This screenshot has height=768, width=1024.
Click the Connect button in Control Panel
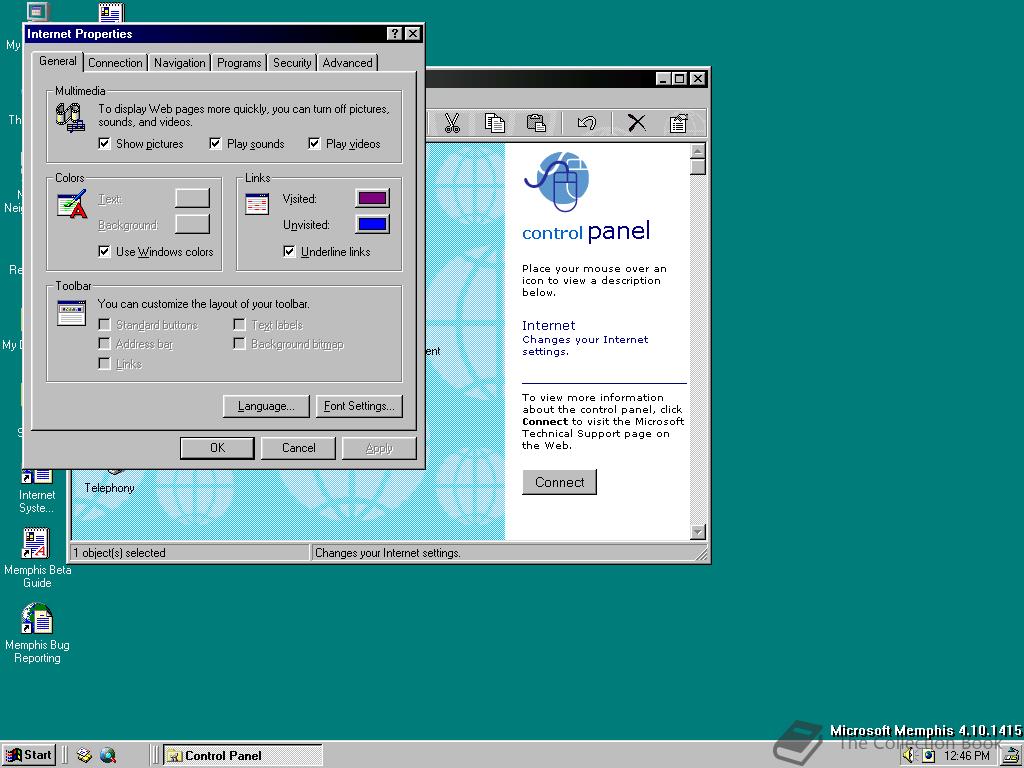click(560, 482)
